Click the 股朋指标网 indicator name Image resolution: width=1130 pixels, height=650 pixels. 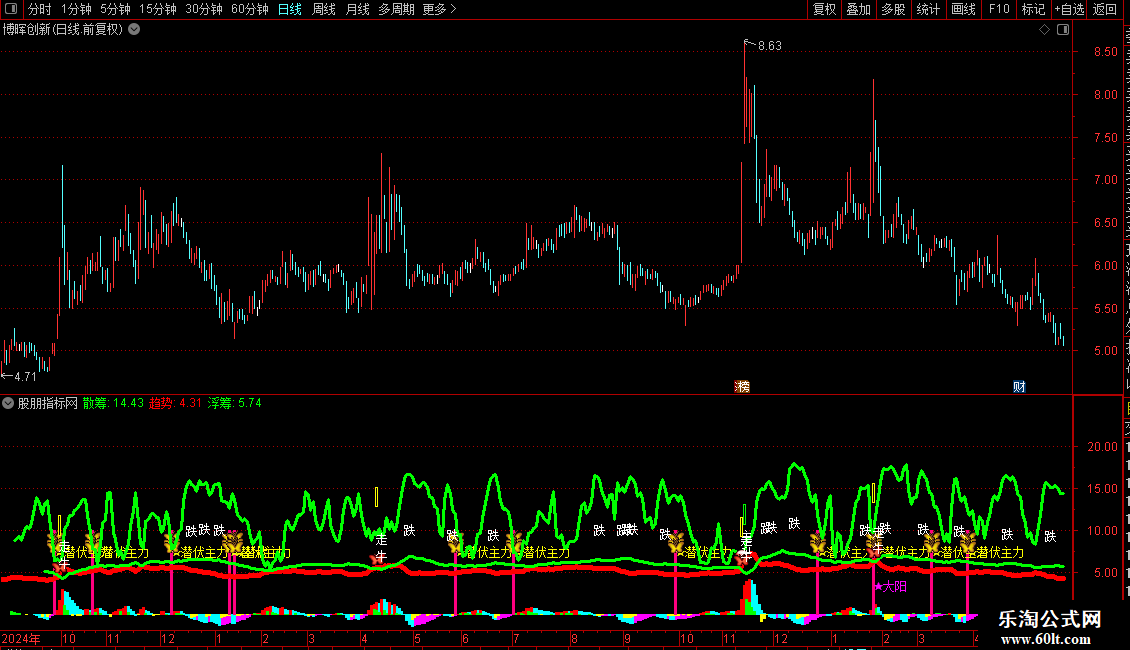pyautogui.click(x=48, y=404)
